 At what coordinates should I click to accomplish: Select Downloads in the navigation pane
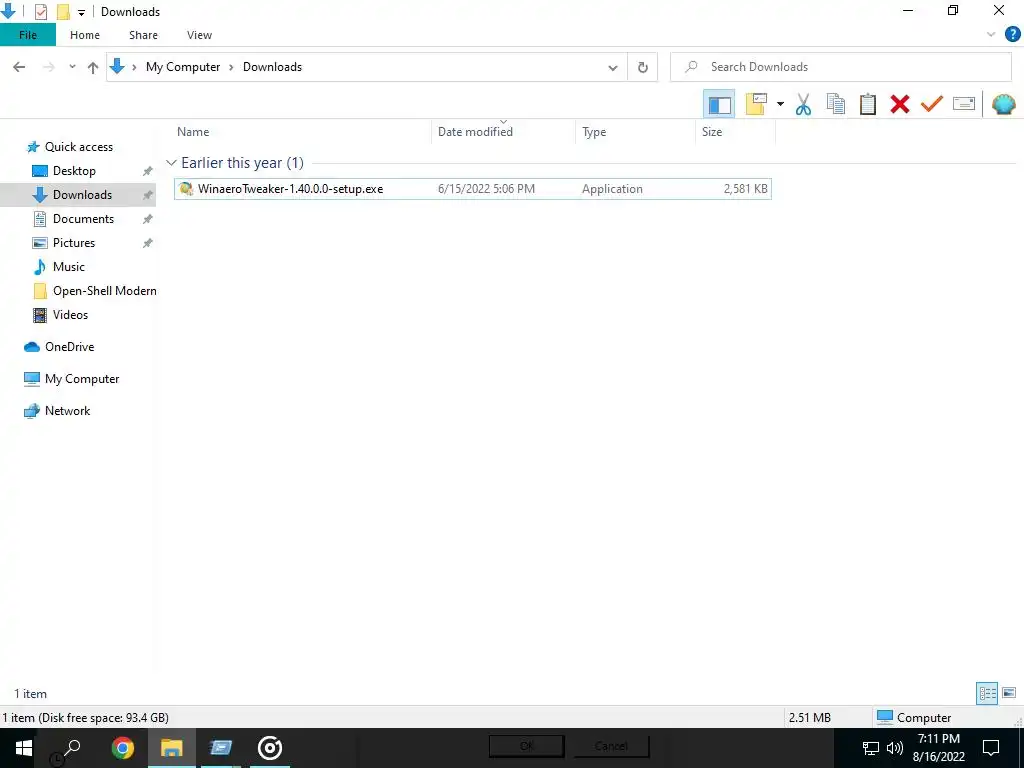coord(82,195)
